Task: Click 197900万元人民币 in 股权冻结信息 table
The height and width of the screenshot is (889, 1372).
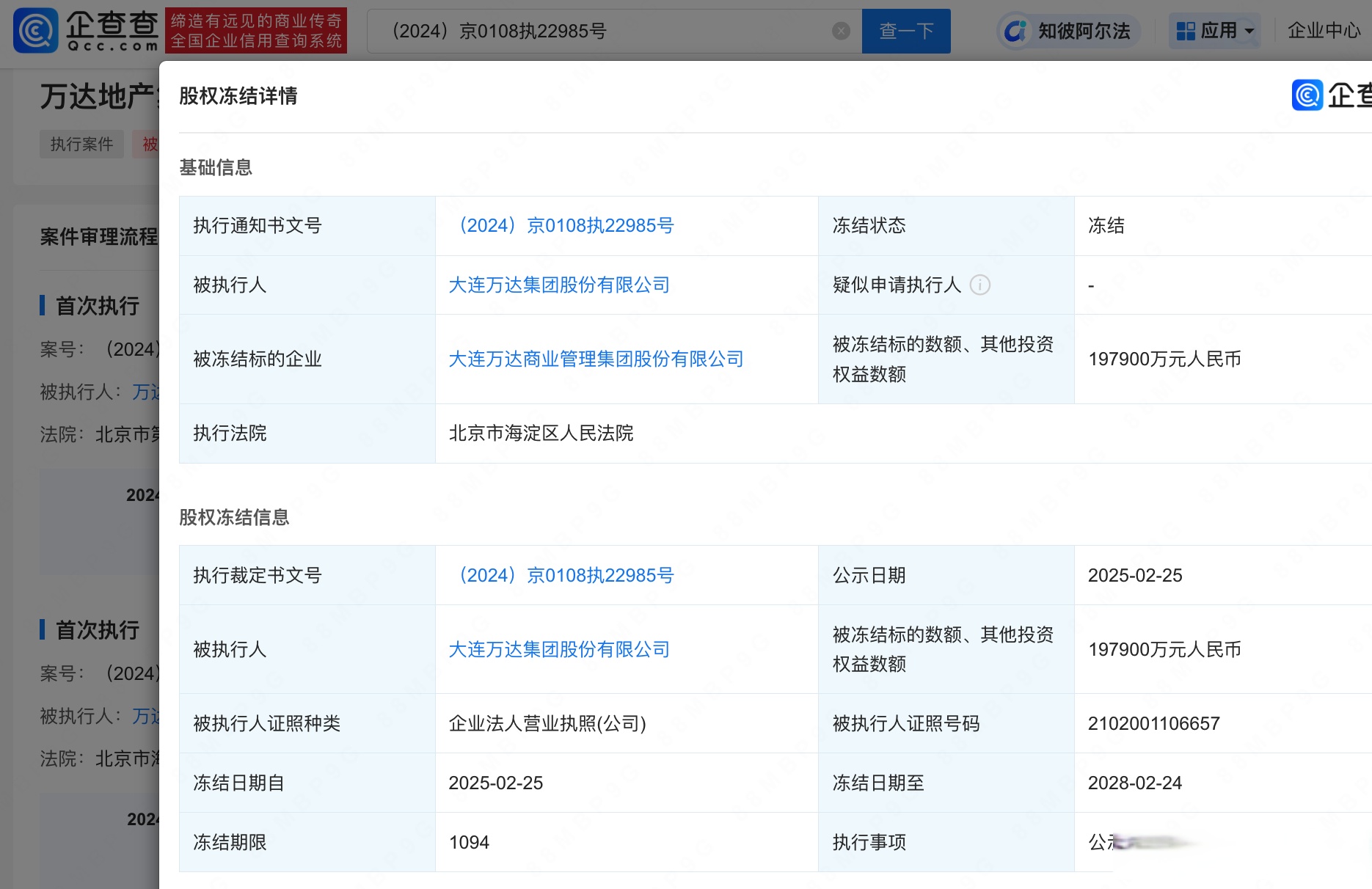Action: point(1164,649)
